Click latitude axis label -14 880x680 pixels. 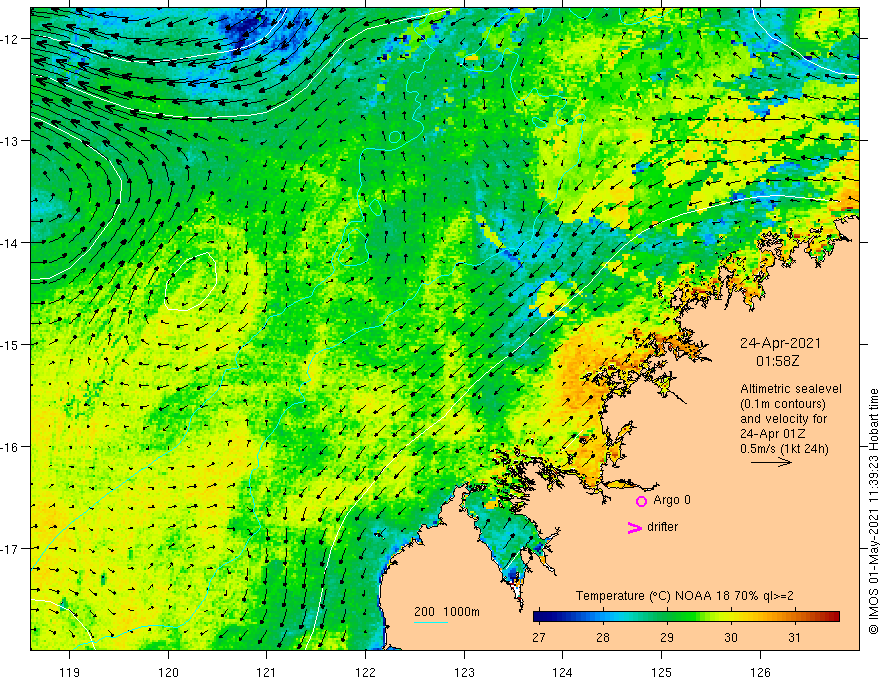click(10, 243)
